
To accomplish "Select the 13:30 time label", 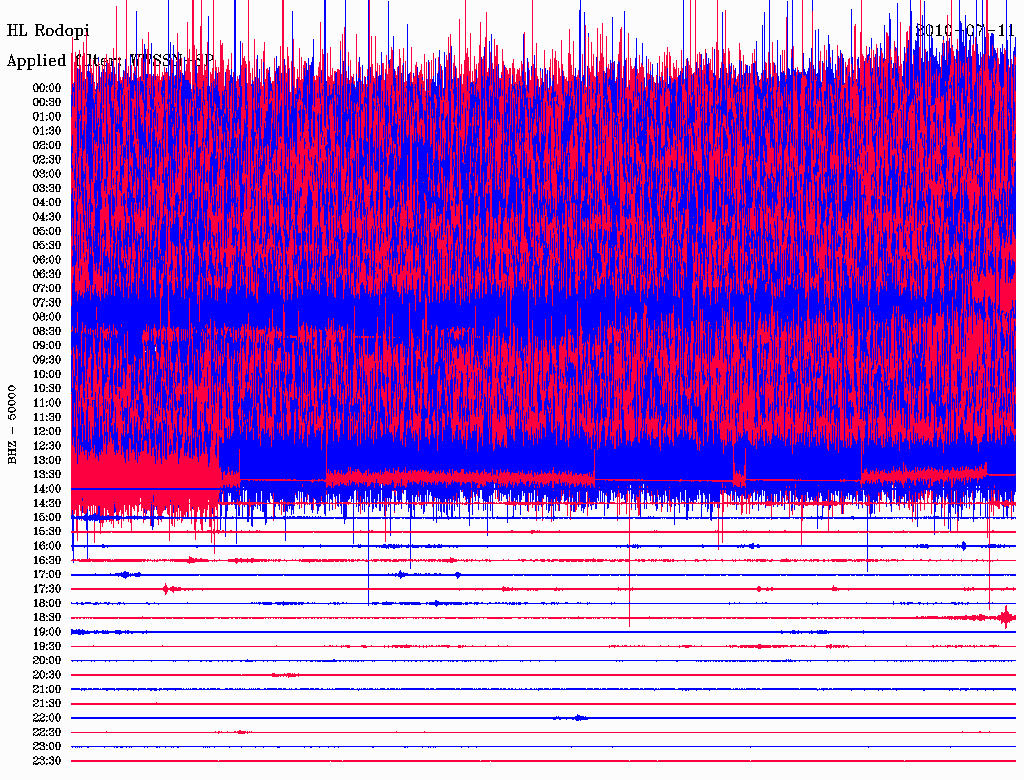I will coord(47,475).
